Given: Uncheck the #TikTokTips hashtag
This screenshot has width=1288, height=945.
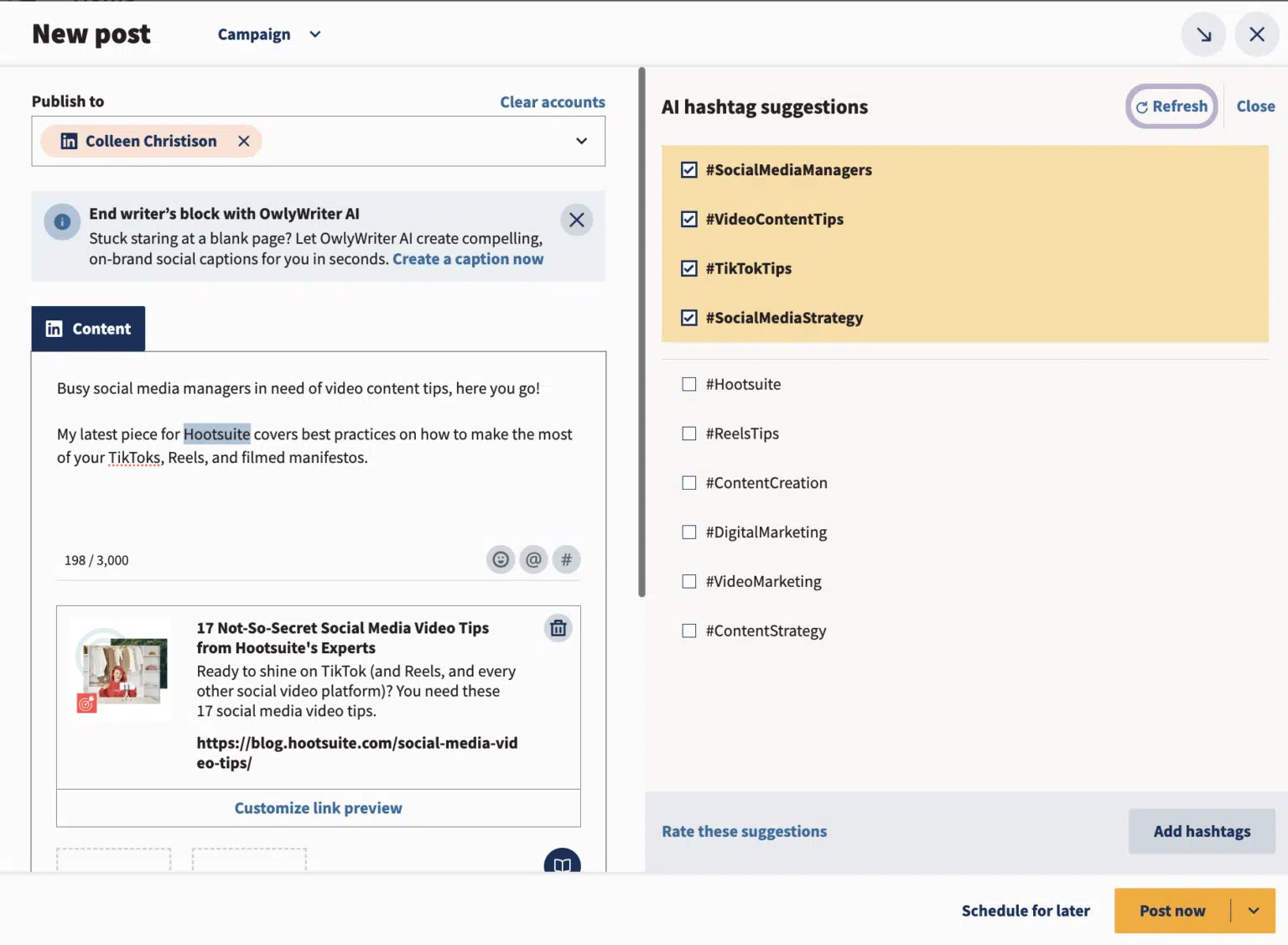Looking at the screenshot, I should click(688, 268).
